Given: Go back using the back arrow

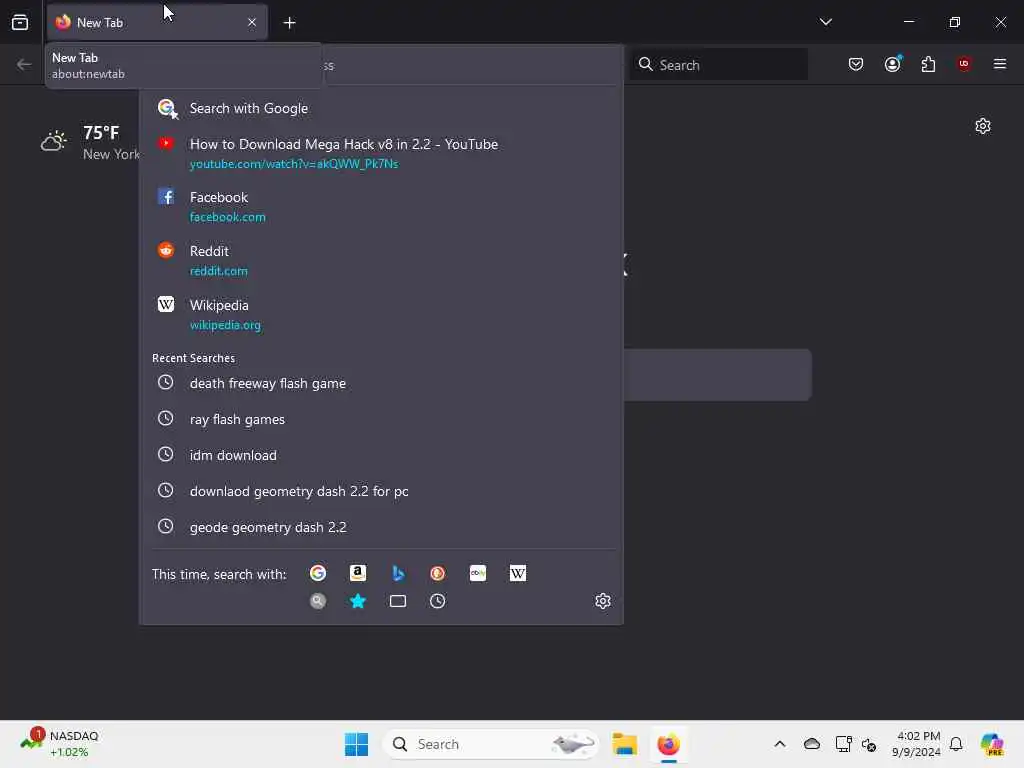Looking at the screenshot, I should 24,64.
